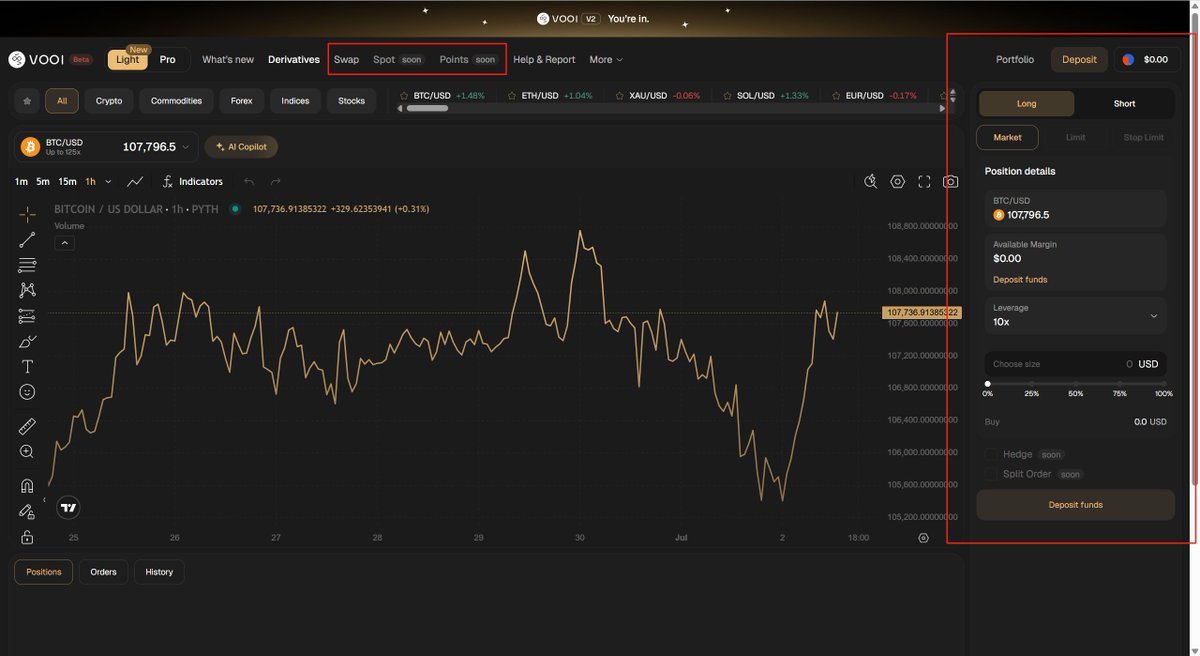
Task: Expand the timeframe interval dropdown
Action: [x=108, y=182]
